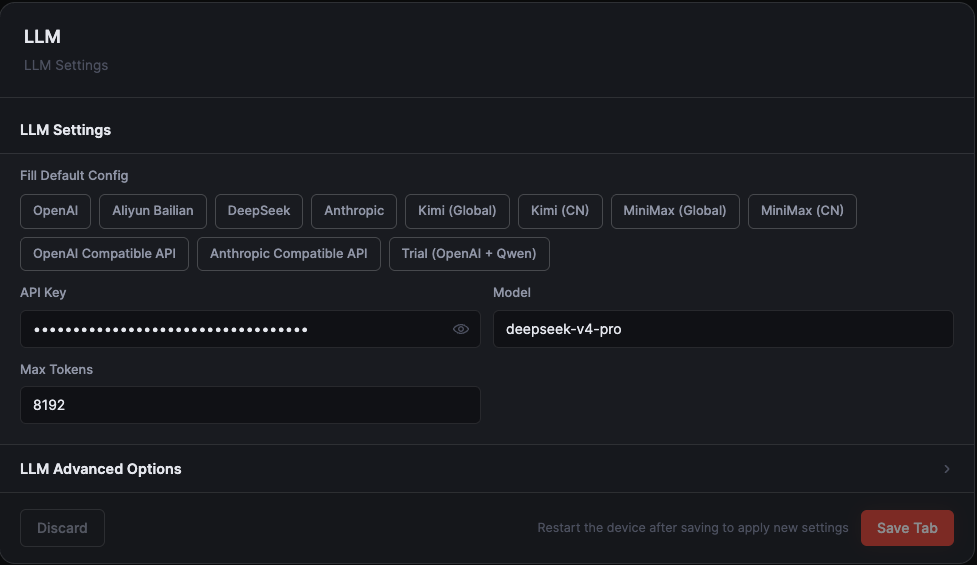Open the LLM Advanced Options section header
The height and width of the screenshot is (565, 977).
click(x=487, y=468)
